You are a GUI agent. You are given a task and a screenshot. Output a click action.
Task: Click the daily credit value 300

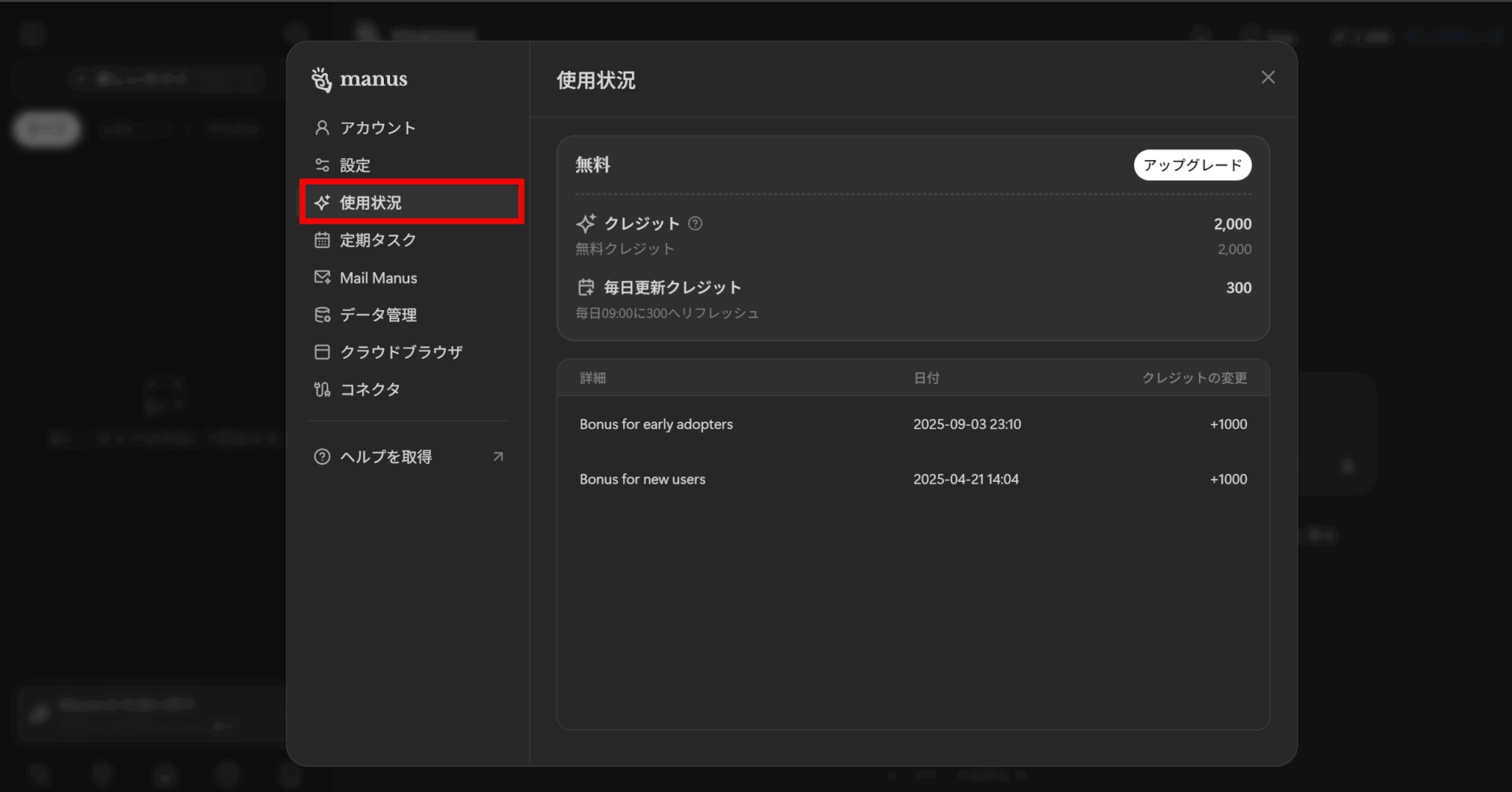(1238, 288)
